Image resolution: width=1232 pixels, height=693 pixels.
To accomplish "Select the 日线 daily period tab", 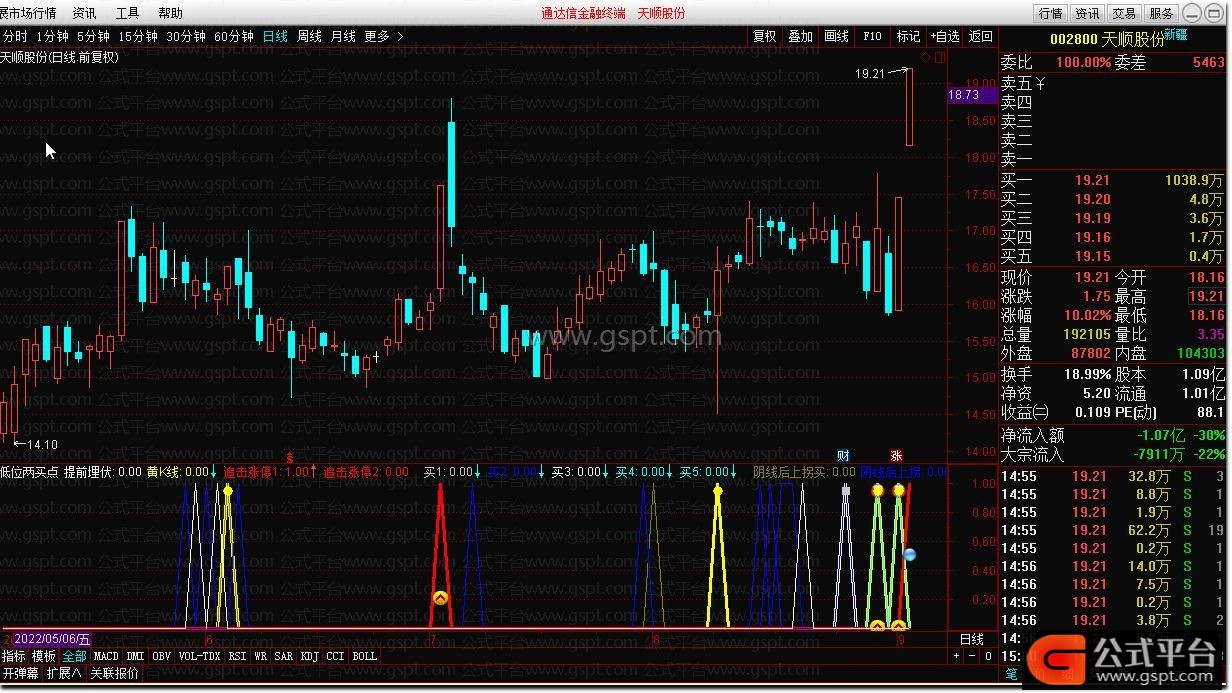I will (275, 36).
